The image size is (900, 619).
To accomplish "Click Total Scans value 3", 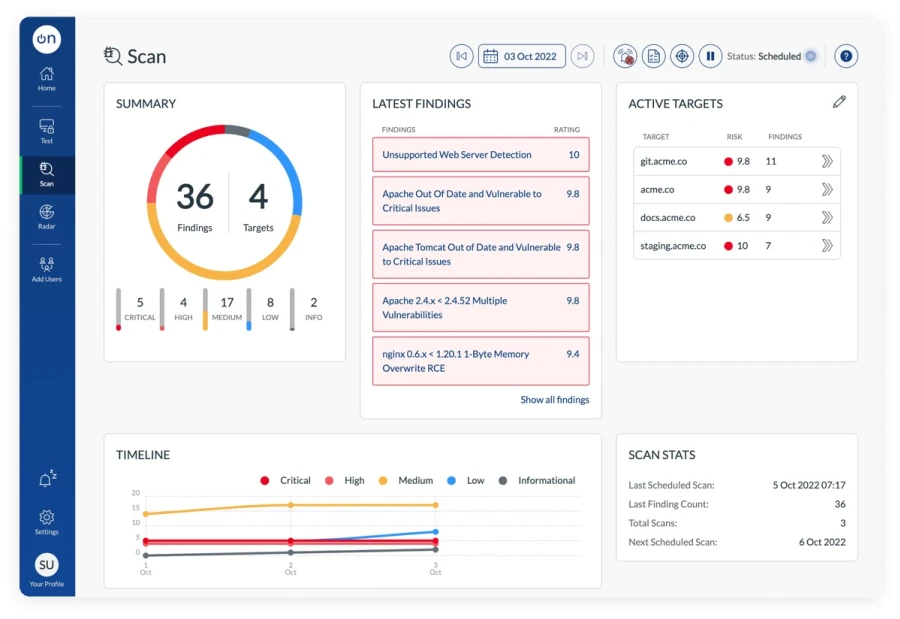I will pos(843,523).
